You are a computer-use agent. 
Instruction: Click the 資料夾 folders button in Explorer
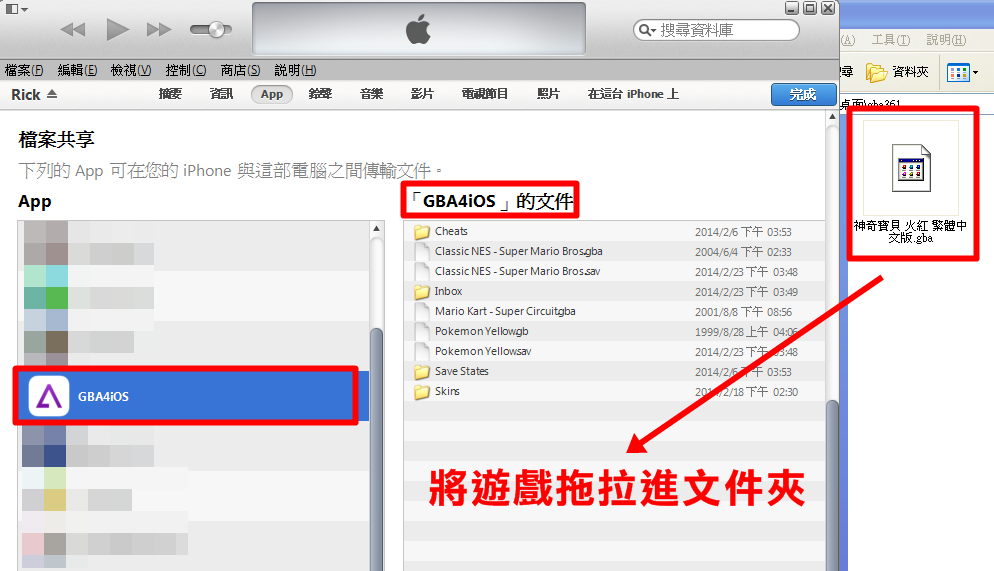point(898,72)
